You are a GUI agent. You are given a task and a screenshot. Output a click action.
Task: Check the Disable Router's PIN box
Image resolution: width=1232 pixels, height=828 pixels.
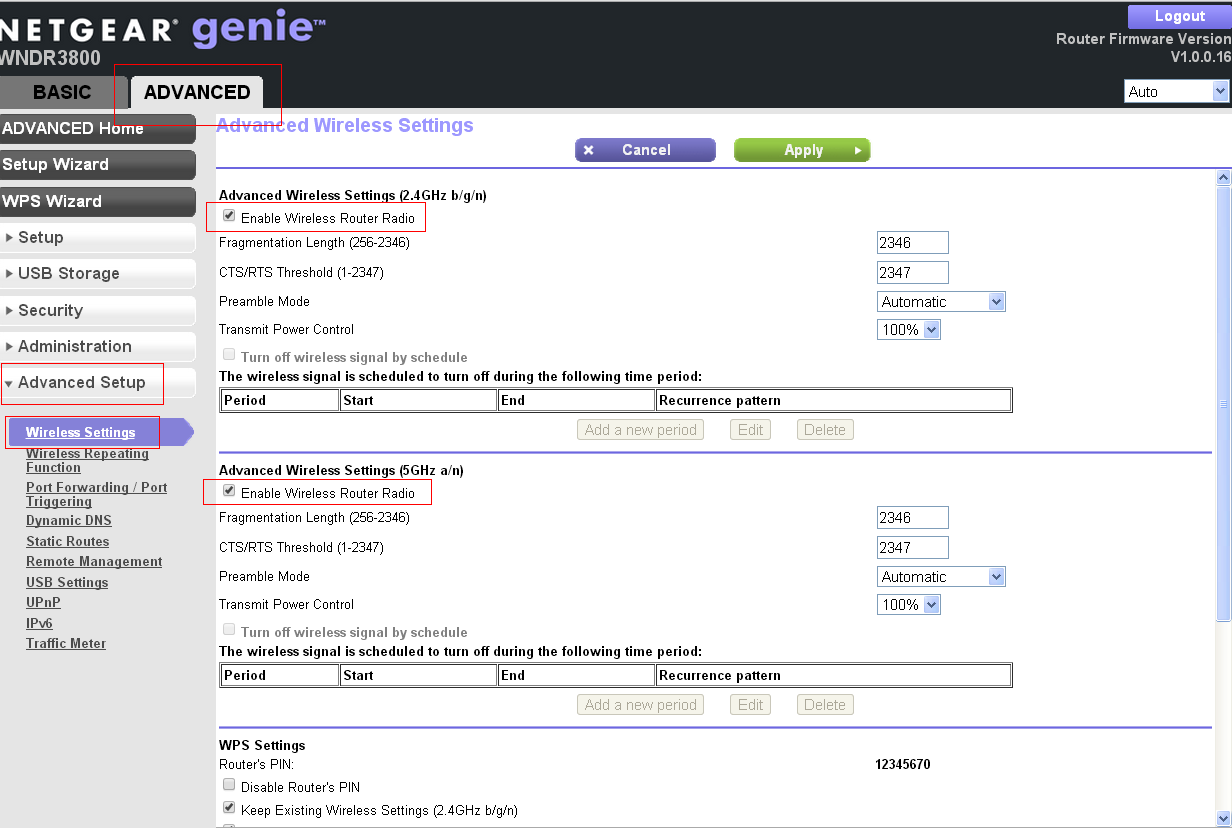tap(229, 785)
